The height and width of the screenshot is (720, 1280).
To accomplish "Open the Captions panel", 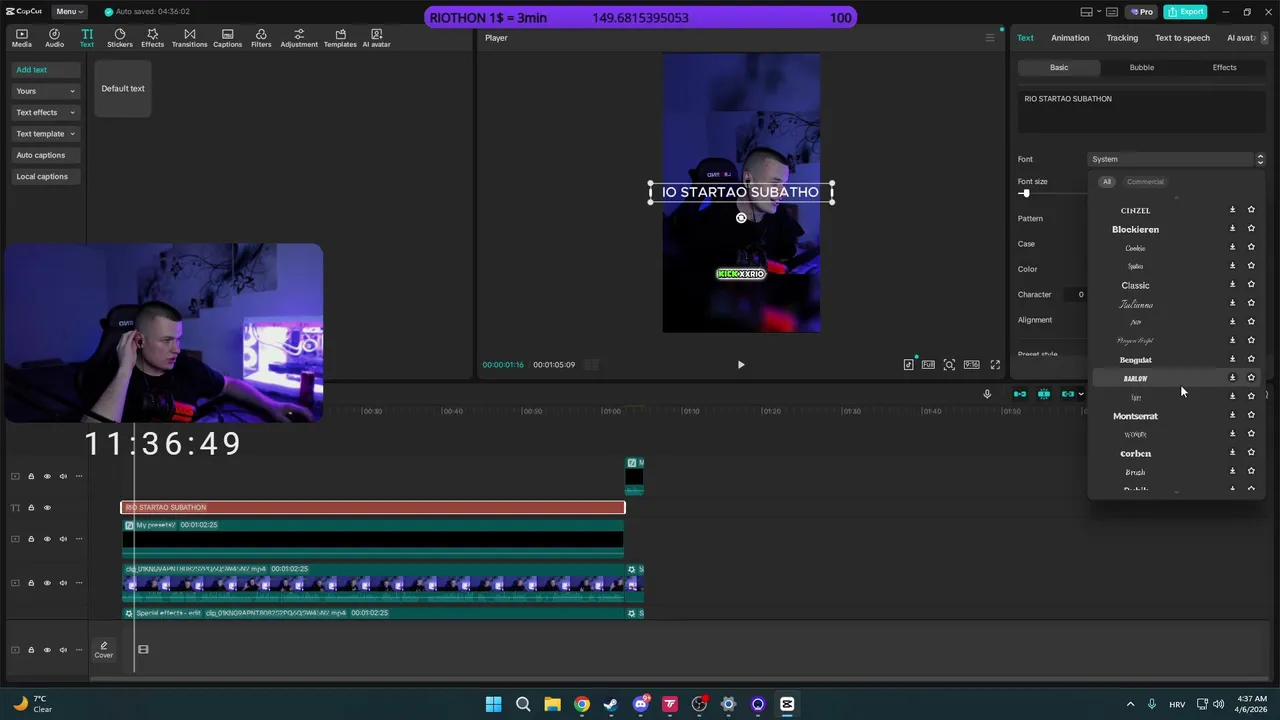I will coord(227,38).
